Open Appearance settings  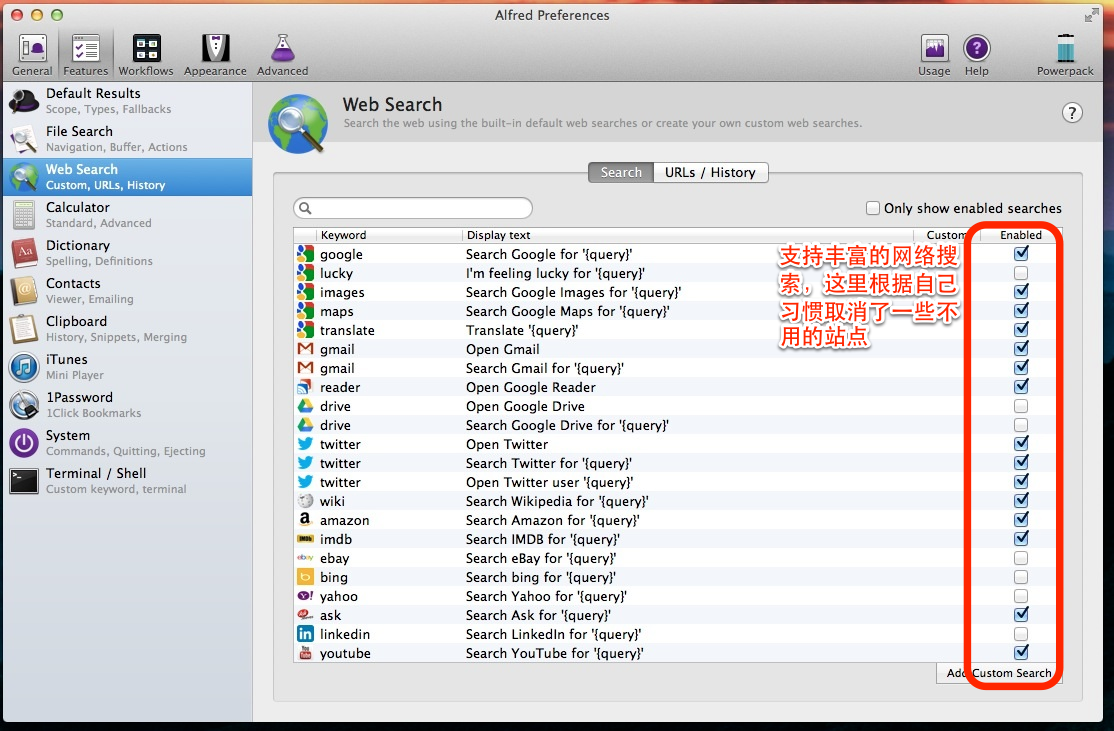coord(215,55)
